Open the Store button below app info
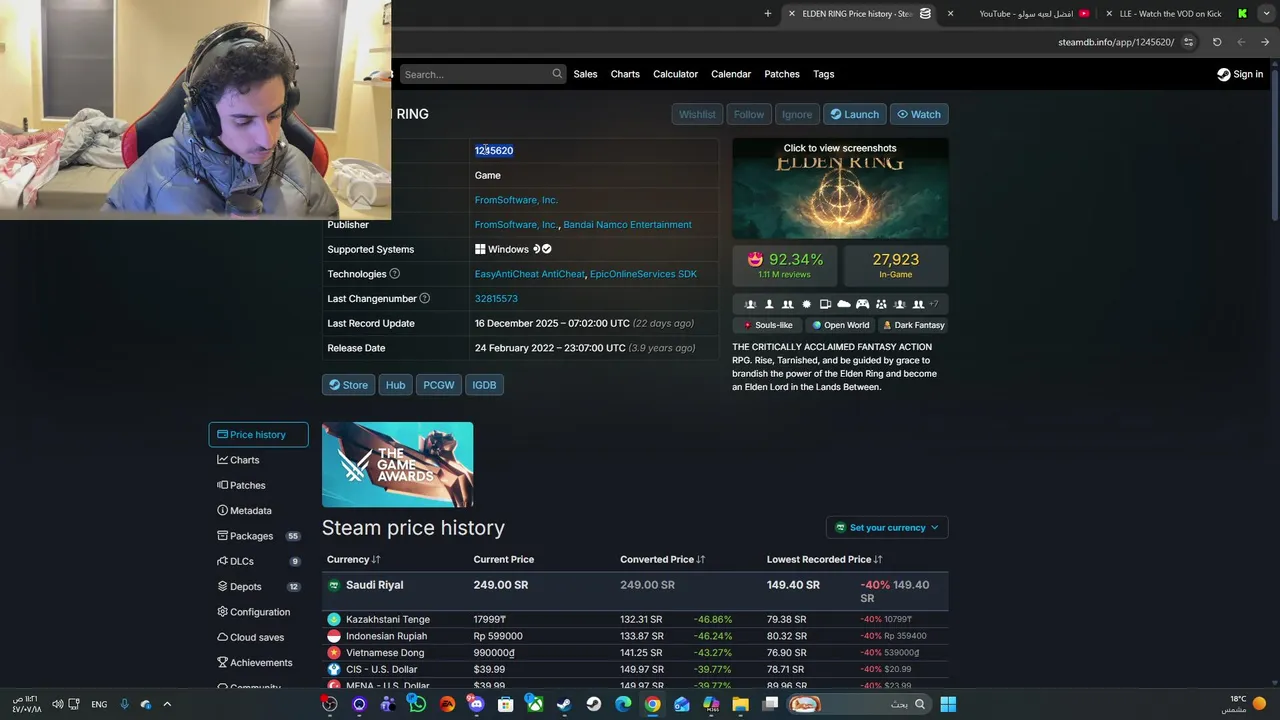Screen dimensions: 1280x720 (349, 385)
